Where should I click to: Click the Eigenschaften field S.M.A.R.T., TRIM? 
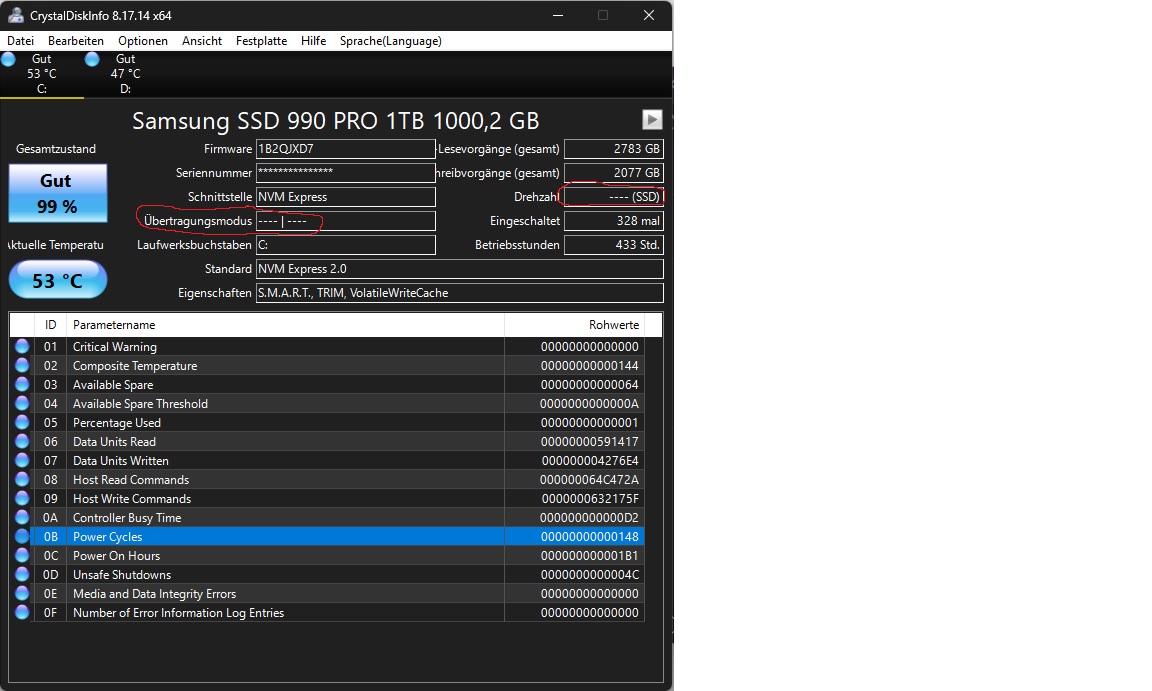459,293
